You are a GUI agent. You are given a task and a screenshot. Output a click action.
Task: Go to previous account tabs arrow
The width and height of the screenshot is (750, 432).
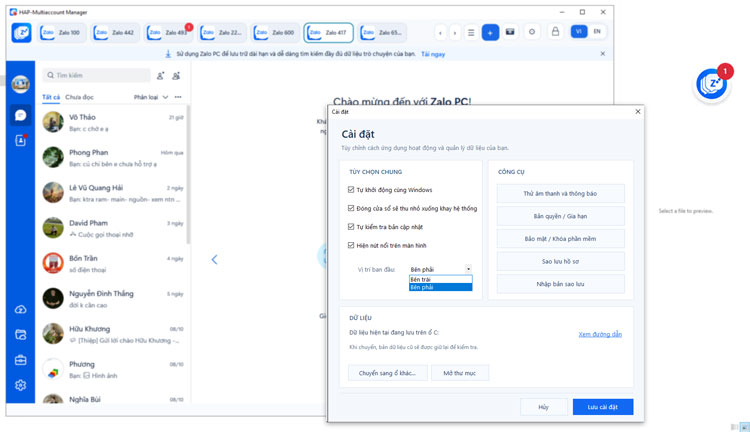tap(441, 33)
